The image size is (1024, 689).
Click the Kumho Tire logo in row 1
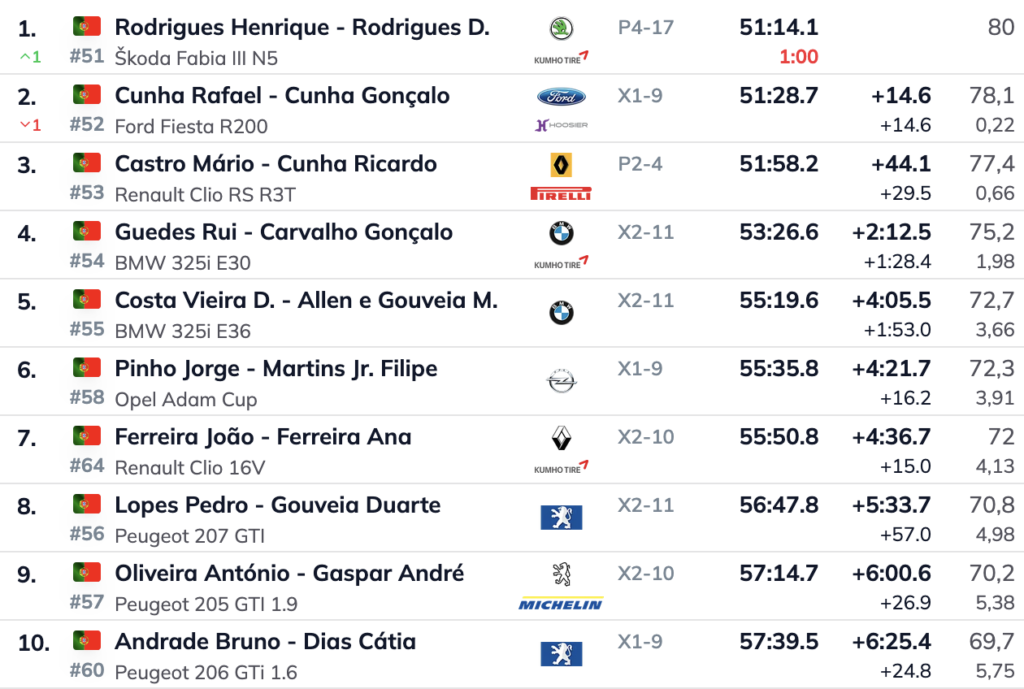point(561,57)
